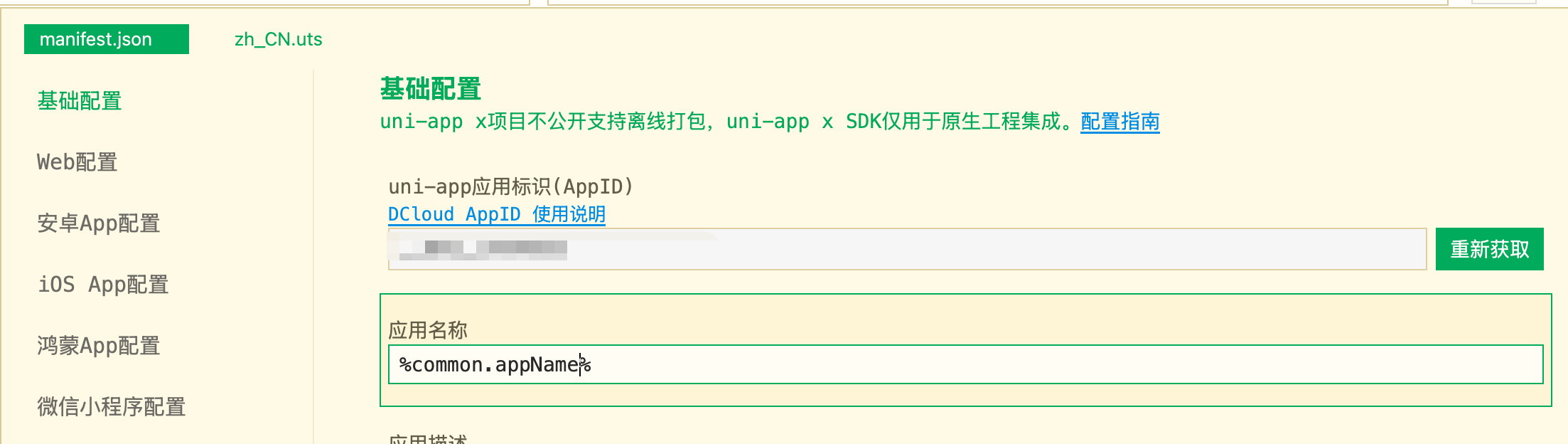Open iOS App配置 in the sidebar

click(x=103, y=285)
